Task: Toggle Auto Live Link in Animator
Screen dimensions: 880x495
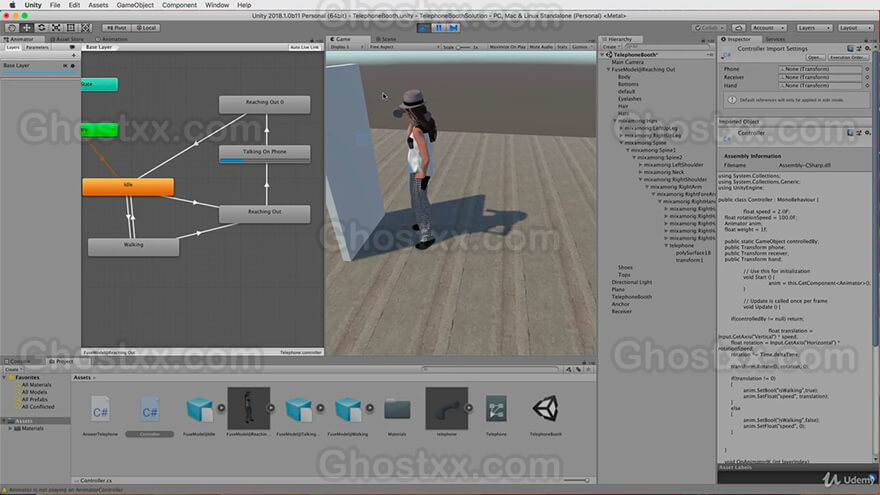Action: click(305, 47)
